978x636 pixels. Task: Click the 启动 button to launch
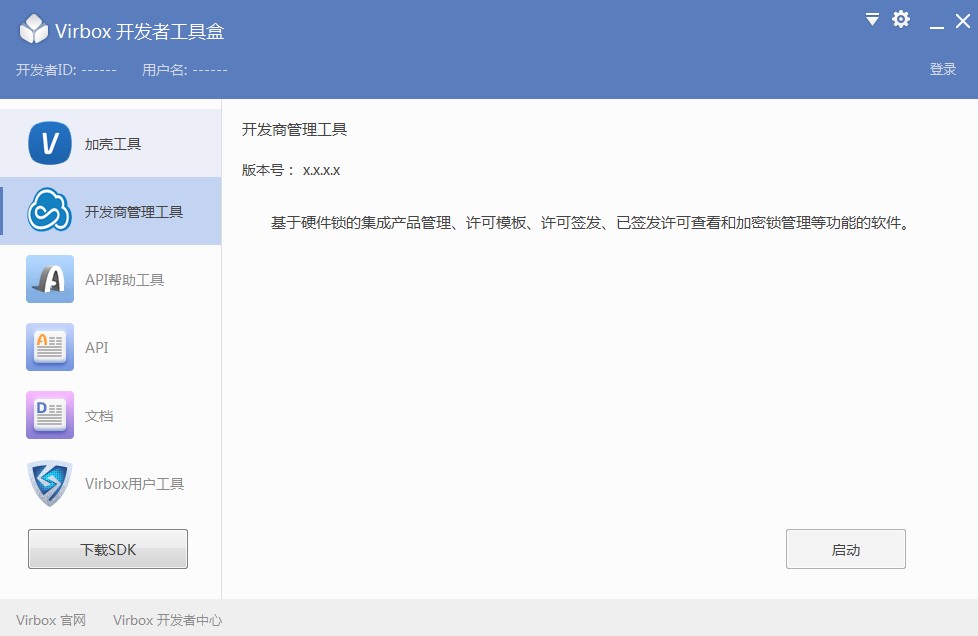pos(845,549)
